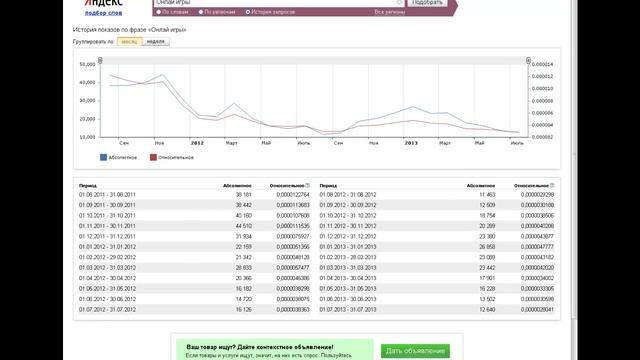
Task: Clear the search query with the X icon
Action: pos(400,2)
